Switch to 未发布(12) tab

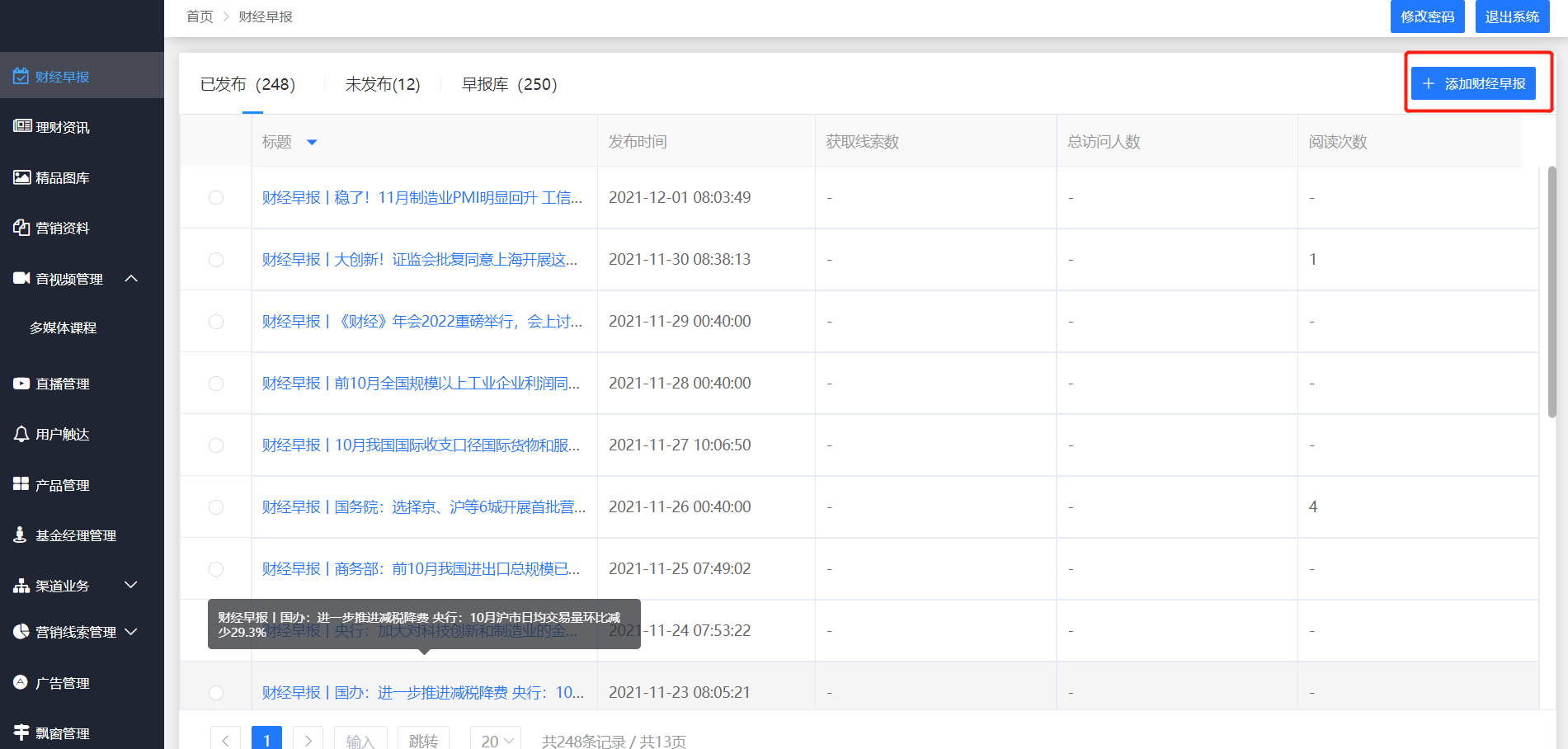tap(383, 84)
